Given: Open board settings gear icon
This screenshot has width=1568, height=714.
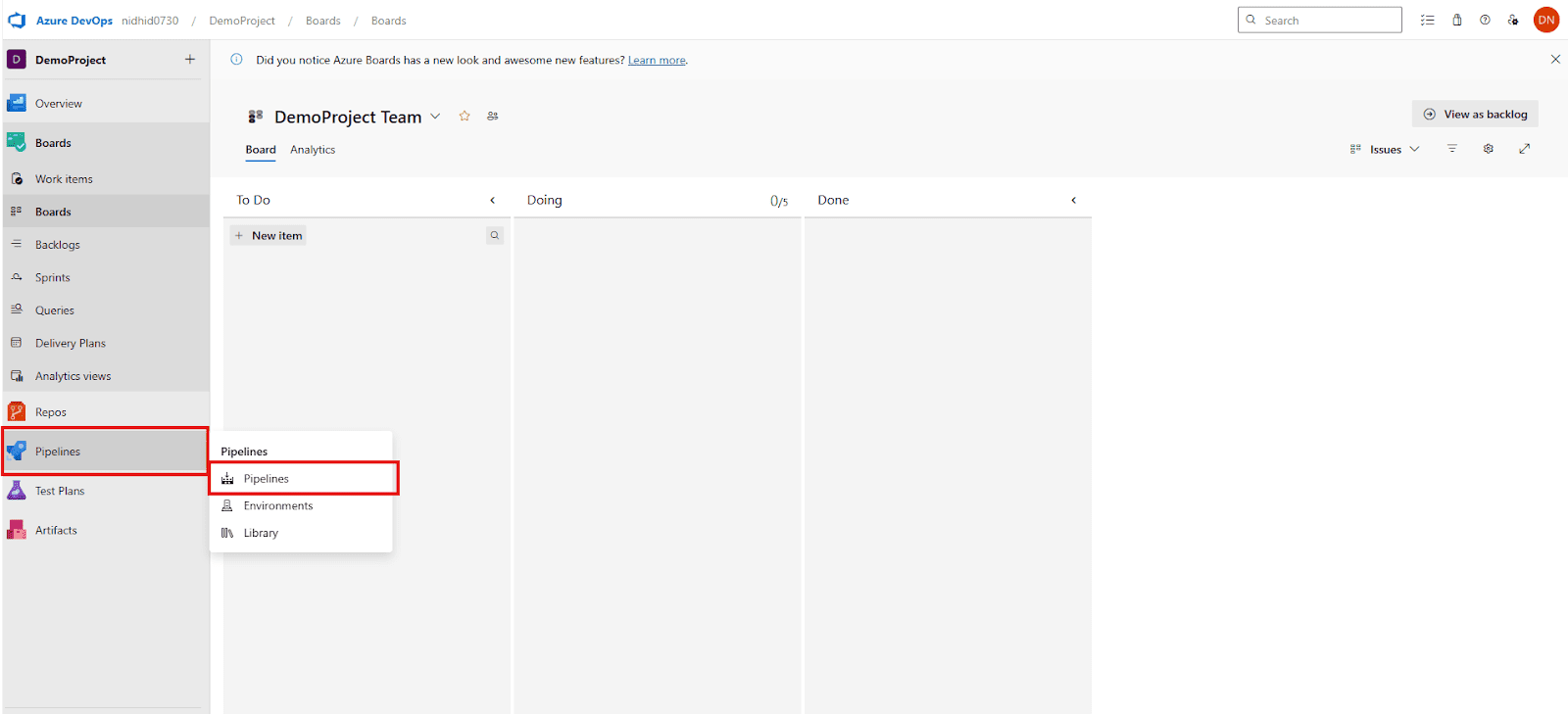Looking at the screenshot, I should pos(1489,149).
